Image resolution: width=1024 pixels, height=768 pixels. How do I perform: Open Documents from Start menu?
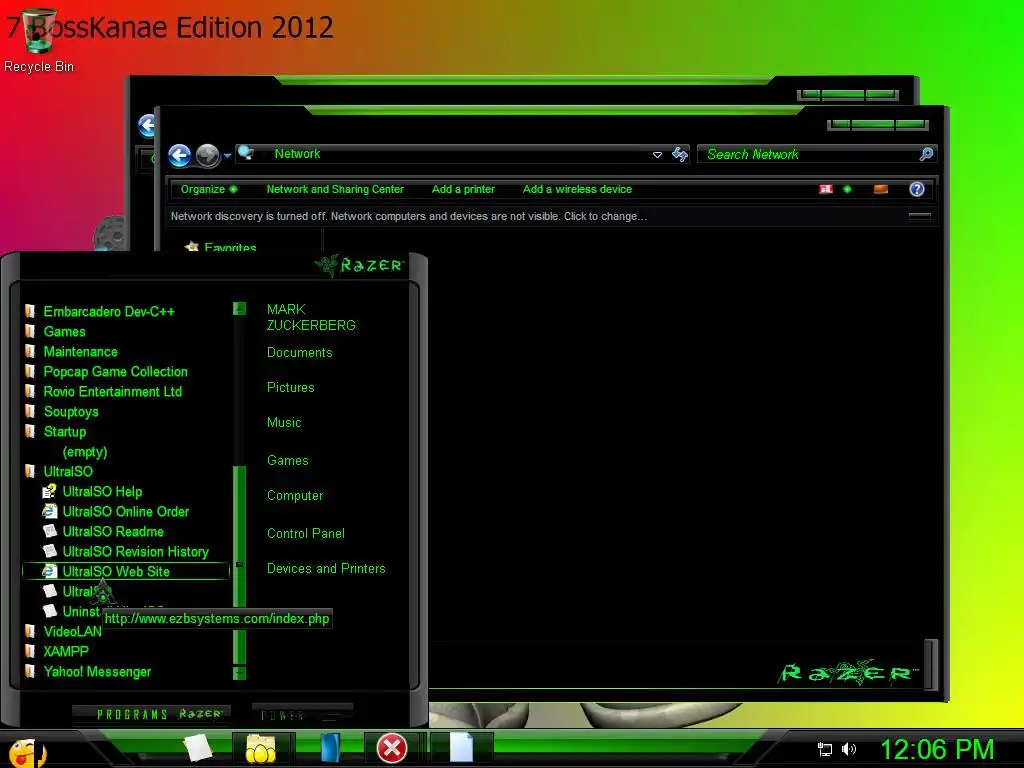click(x=300, y=353)
